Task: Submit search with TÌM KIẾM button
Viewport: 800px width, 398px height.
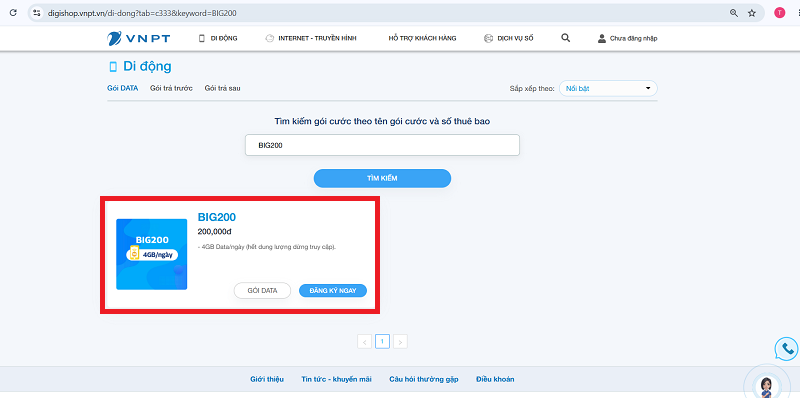Action: tap(382, 179)
